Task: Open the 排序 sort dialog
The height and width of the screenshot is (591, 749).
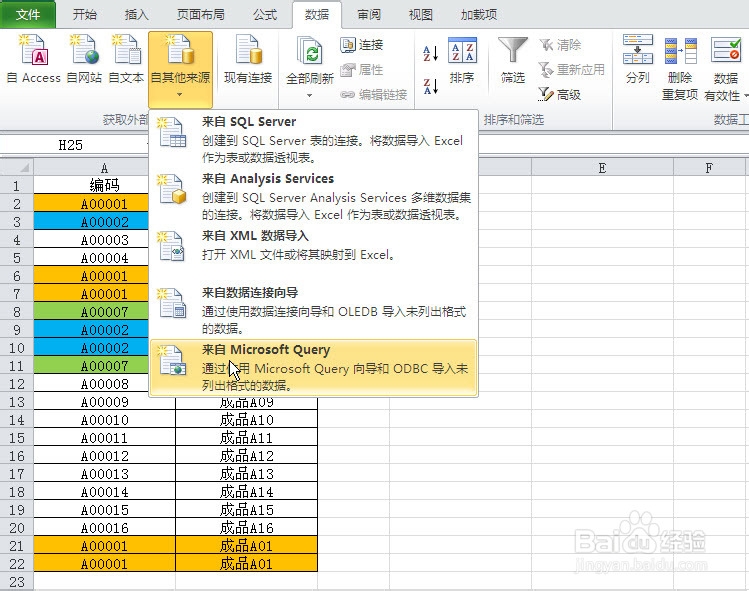Action: 462,60
